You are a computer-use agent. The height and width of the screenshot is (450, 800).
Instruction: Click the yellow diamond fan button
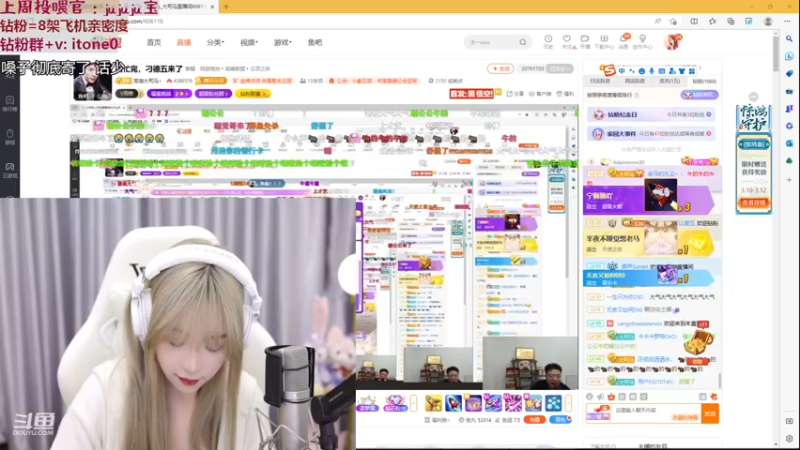253,94
